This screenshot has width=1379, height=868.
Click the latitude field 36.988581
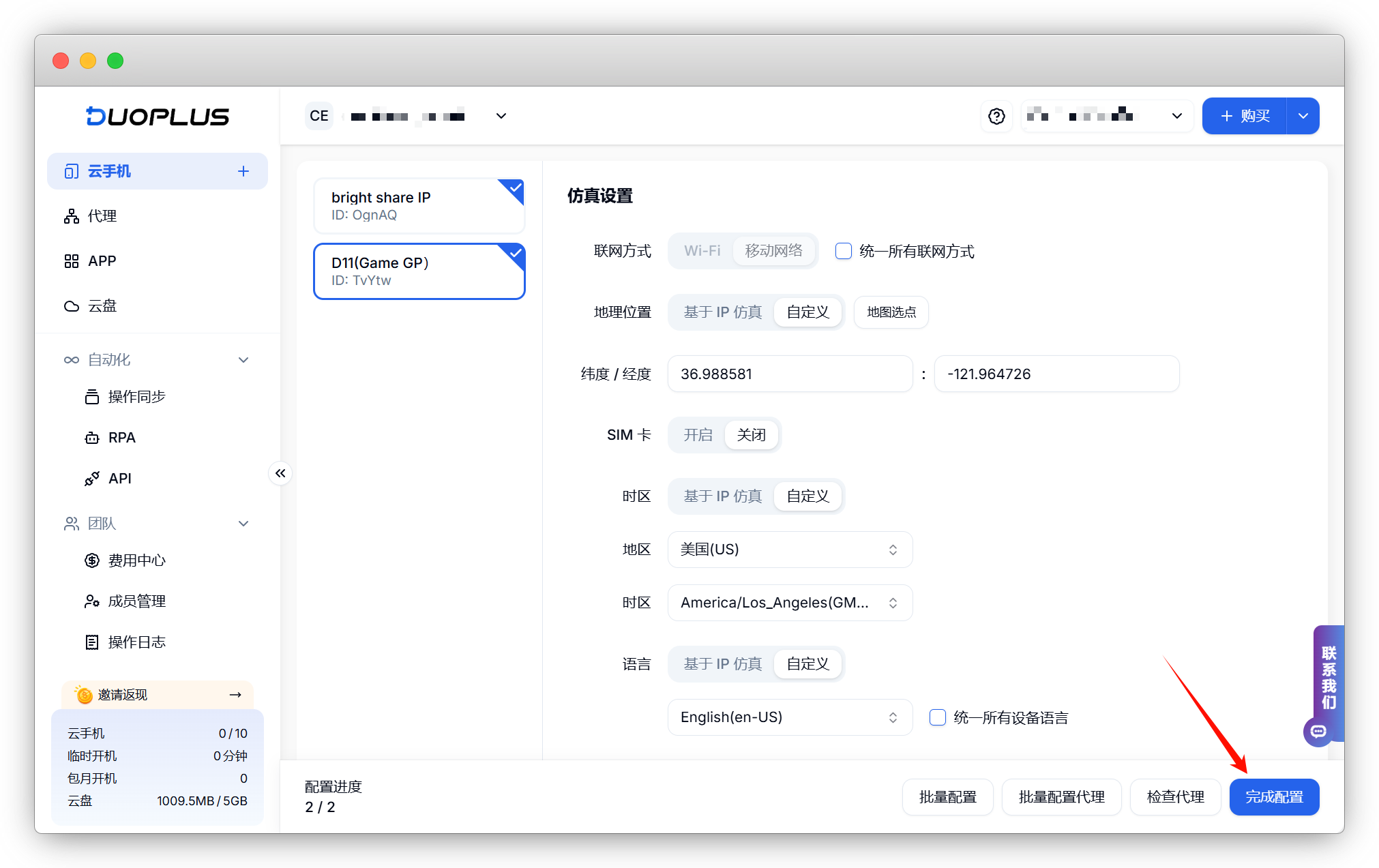coord(790,374)
